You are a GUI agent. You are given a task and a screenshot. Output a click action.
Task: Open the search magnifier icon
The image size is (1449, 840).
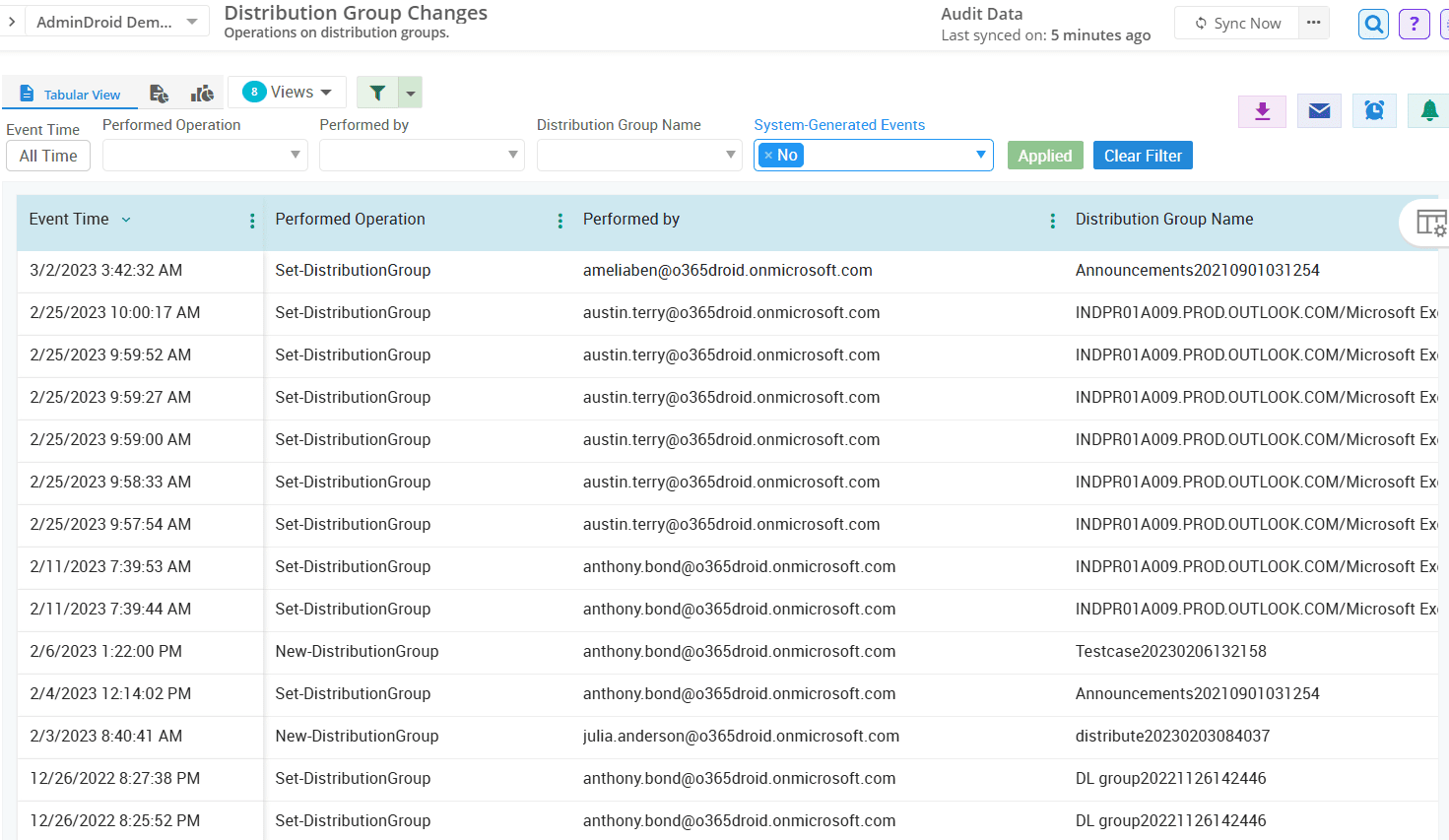(1372, 23)
